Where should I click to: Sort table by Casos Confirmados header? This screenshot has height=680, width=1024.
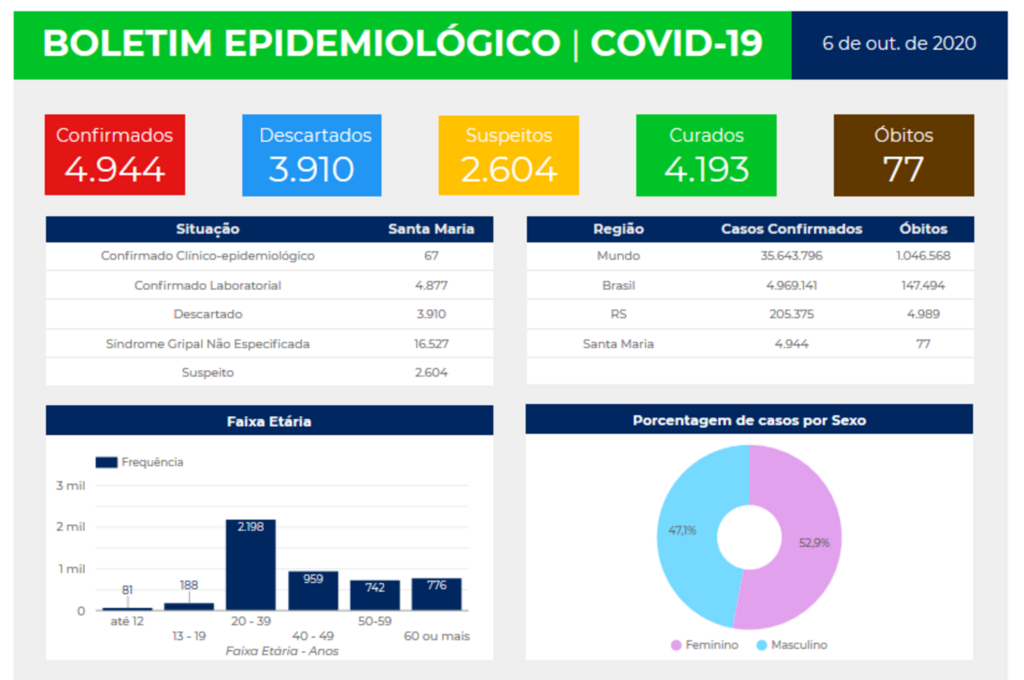click(791, 229)
